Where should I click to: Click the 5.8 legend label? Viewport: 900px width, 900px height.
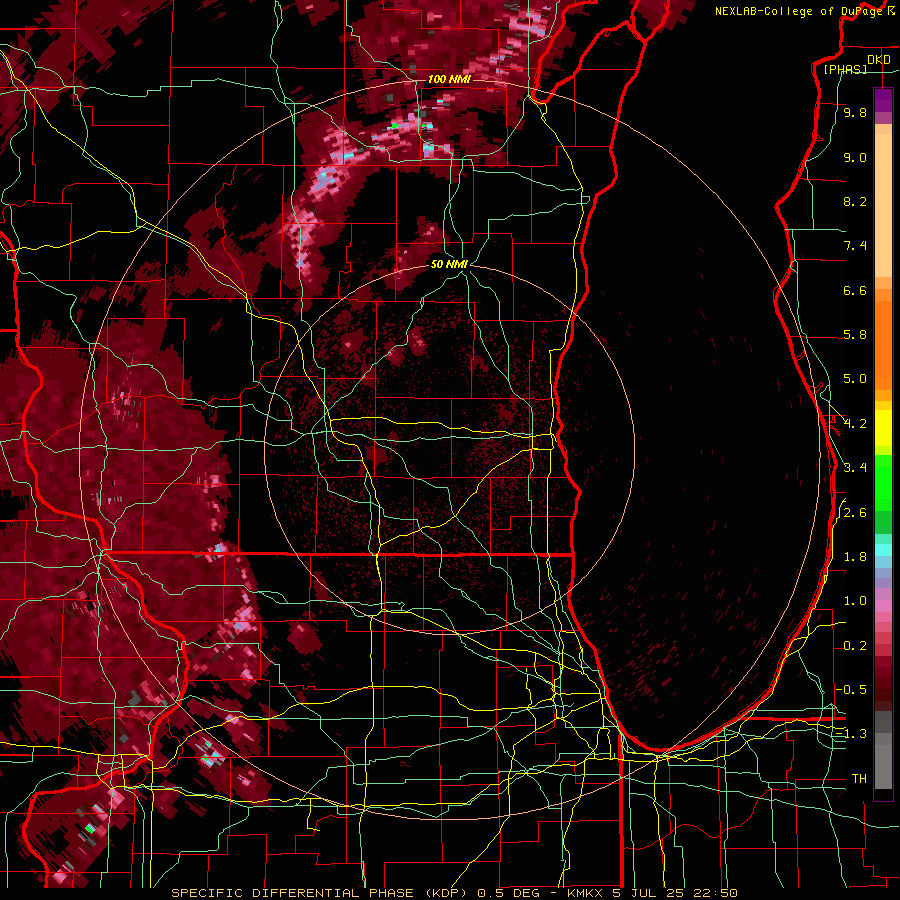coord(855,335)
